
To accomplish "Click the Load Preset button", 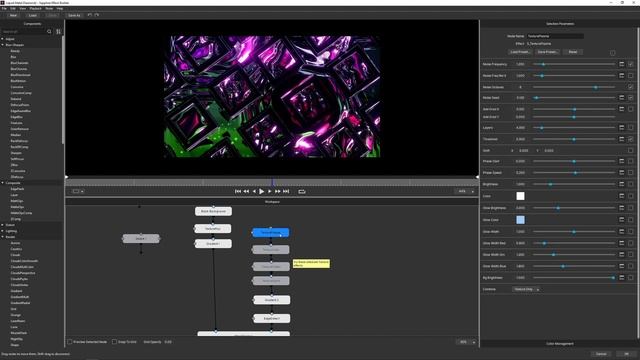I will point(520,52).
